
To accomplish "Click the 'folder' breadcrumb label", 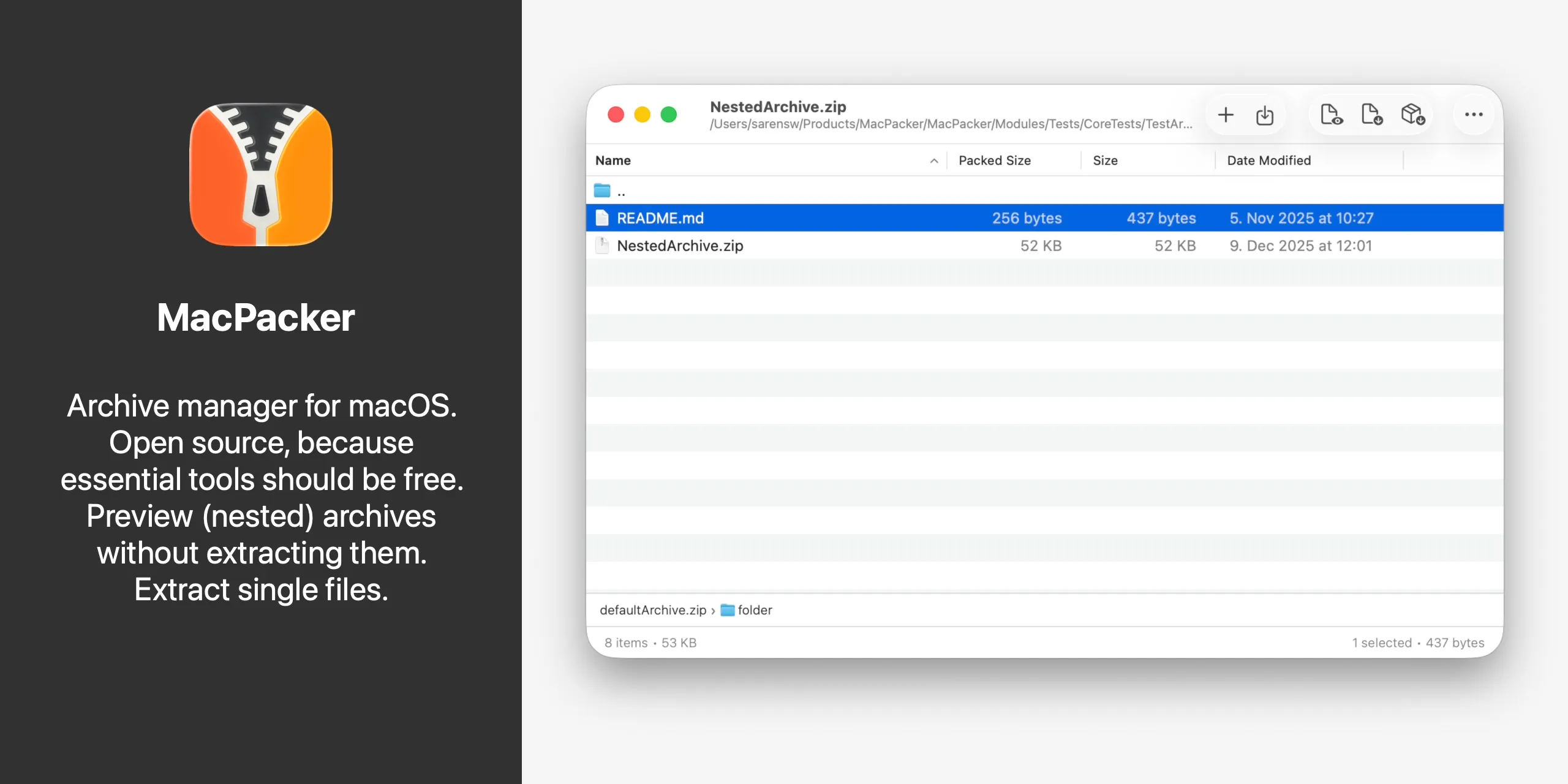I will [x=755, y=610].
